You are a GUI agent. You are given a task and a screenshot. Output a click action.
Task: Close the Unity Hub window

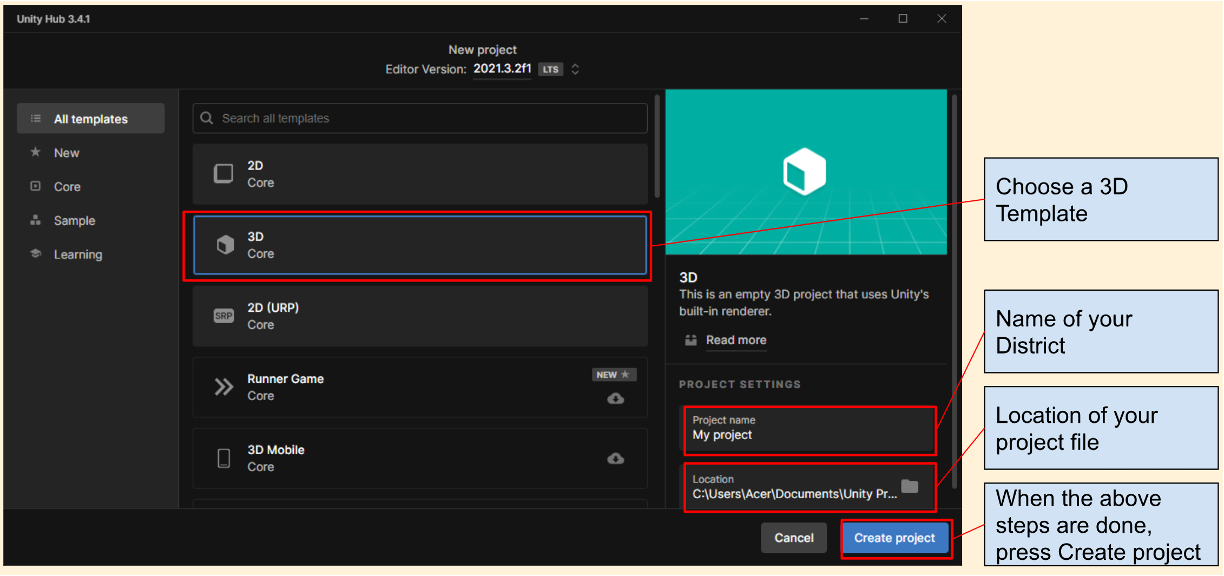(941, 19)
